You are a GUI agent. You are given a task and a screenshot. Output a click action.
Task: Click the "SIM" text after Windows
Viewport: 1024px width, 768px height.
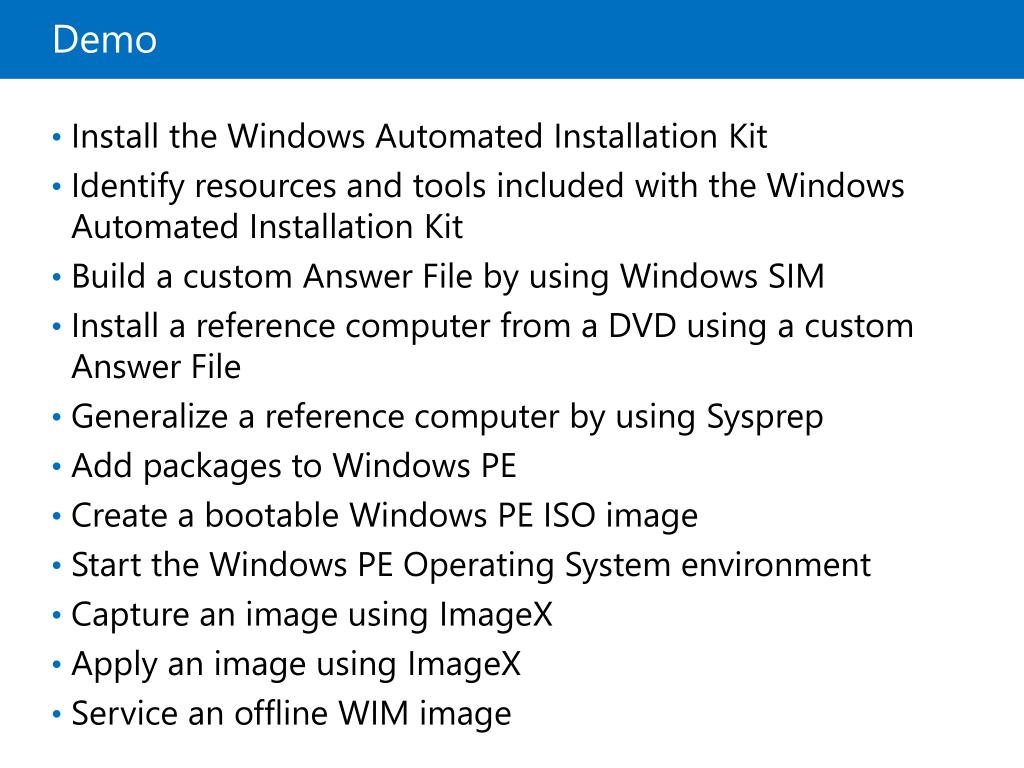795,276
